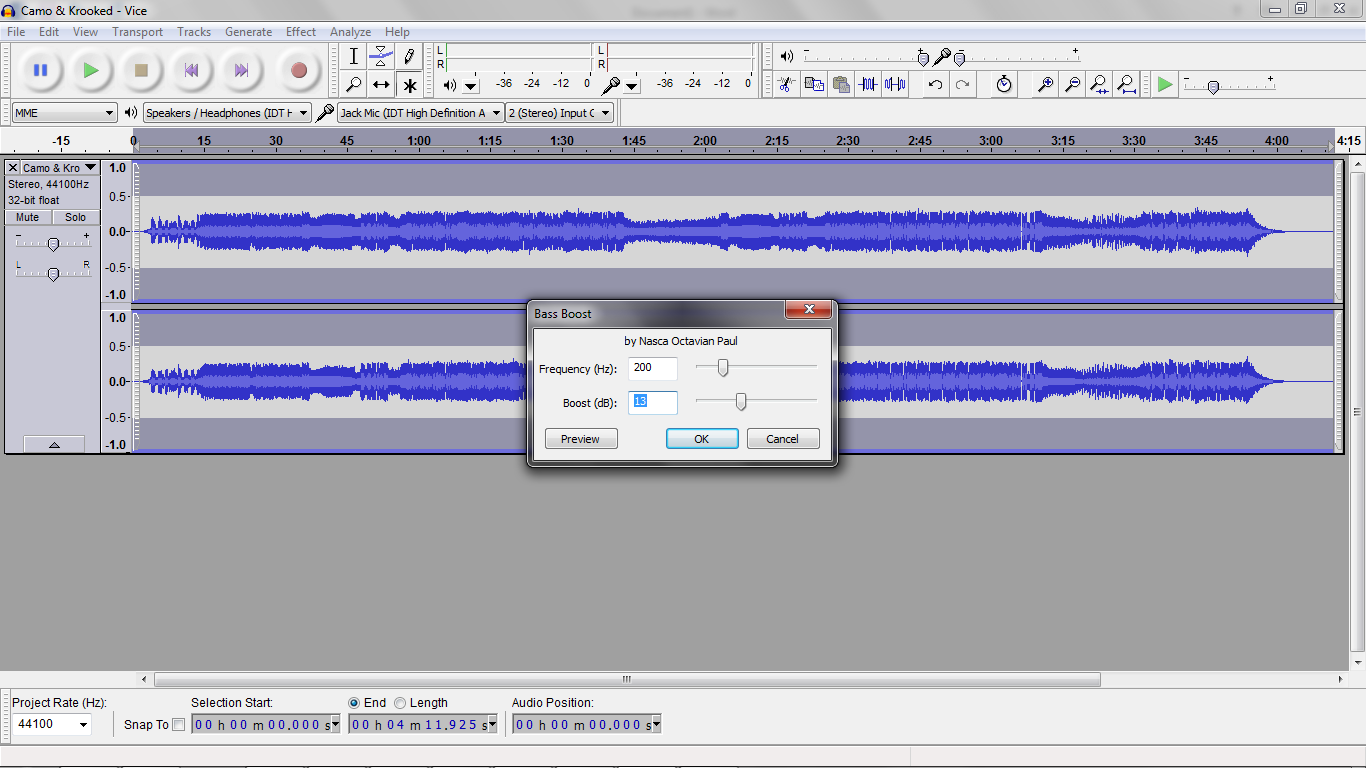Select the Multi-Tool asterisk mode
Image resolution: width=1366 pixels, height=768 pixels.
coord(409,84)
